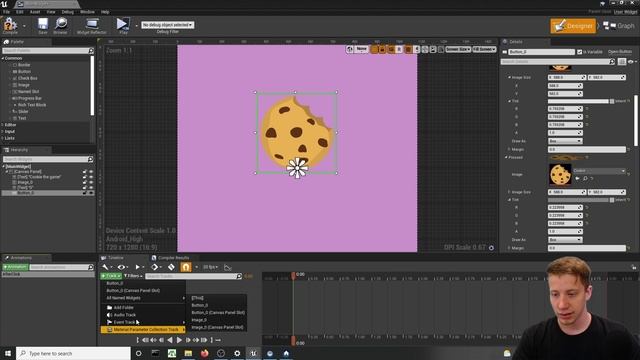Open the Fill Screen dropdown in viewport

tap(484, 49)
